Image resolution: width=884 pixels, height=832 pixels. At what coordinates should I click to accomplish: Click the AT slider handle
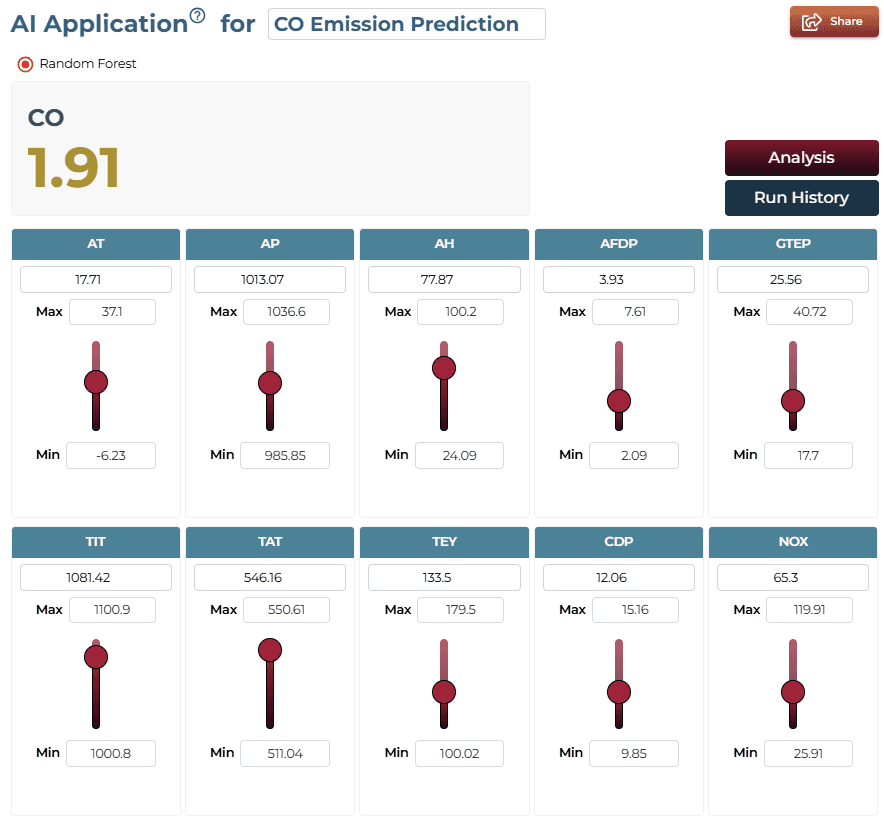click(x=96, y=382)
